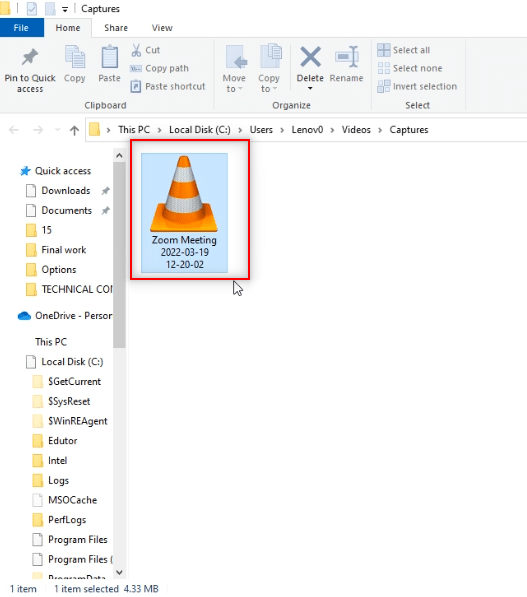Expand chevron after Videos in breadcrumb

380,130
